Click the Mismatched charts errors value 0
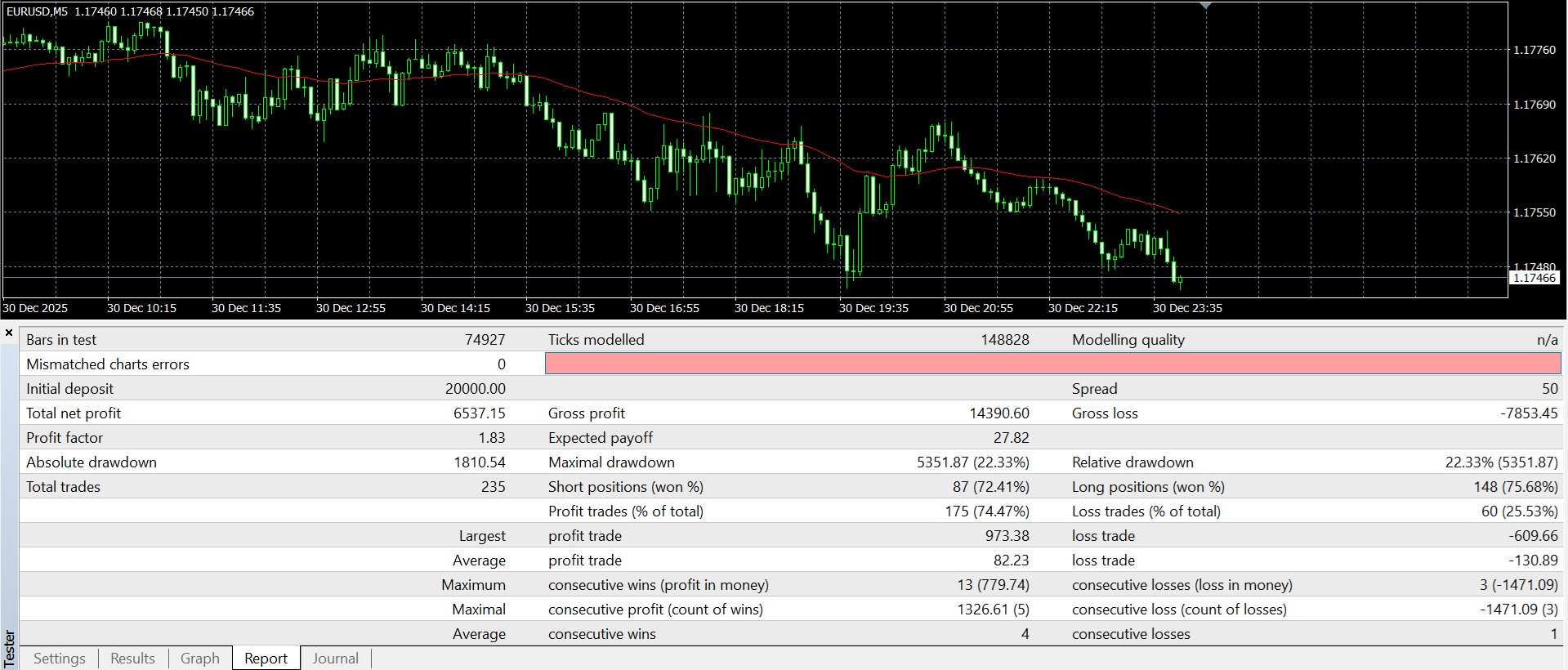1568x670 pixels. 502,364
